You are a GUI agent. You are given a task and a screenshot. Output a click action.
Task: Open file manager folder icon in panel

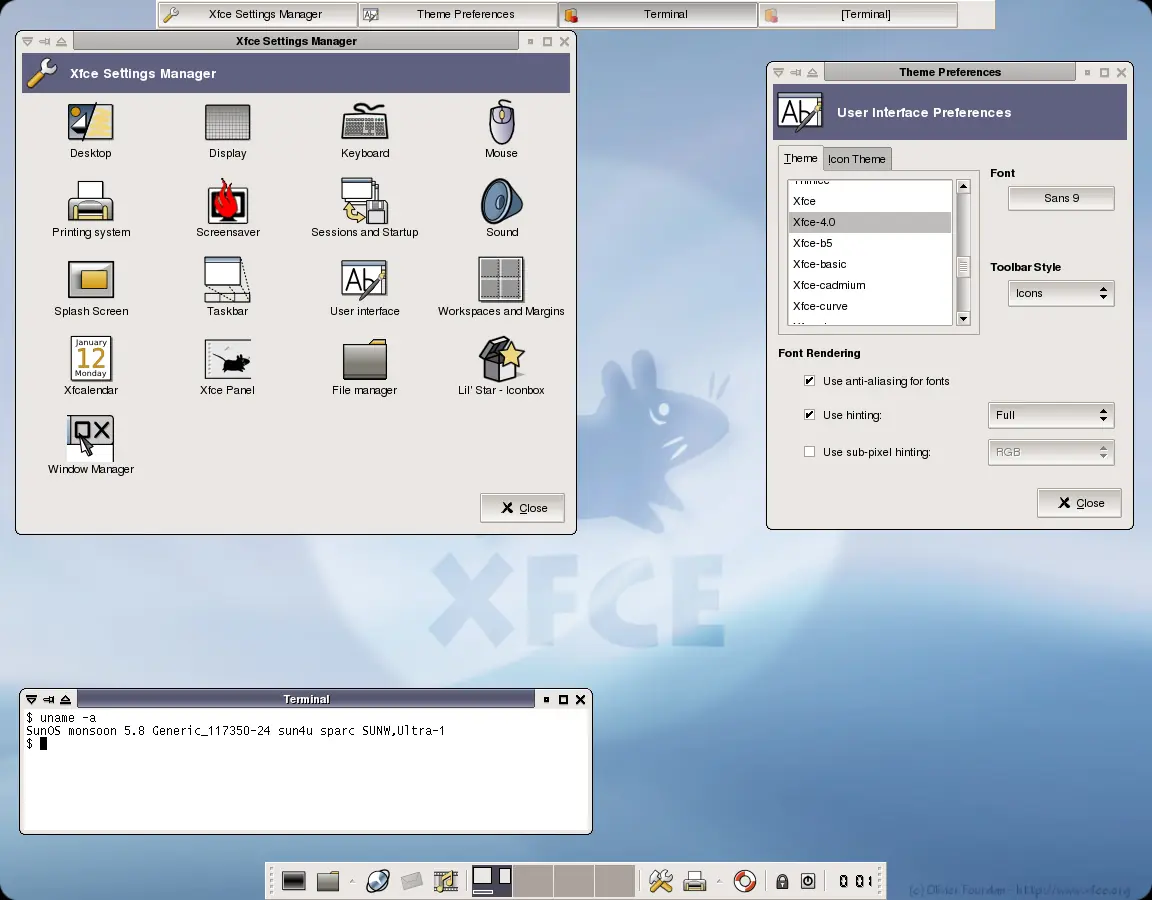(x=328, y=881)
